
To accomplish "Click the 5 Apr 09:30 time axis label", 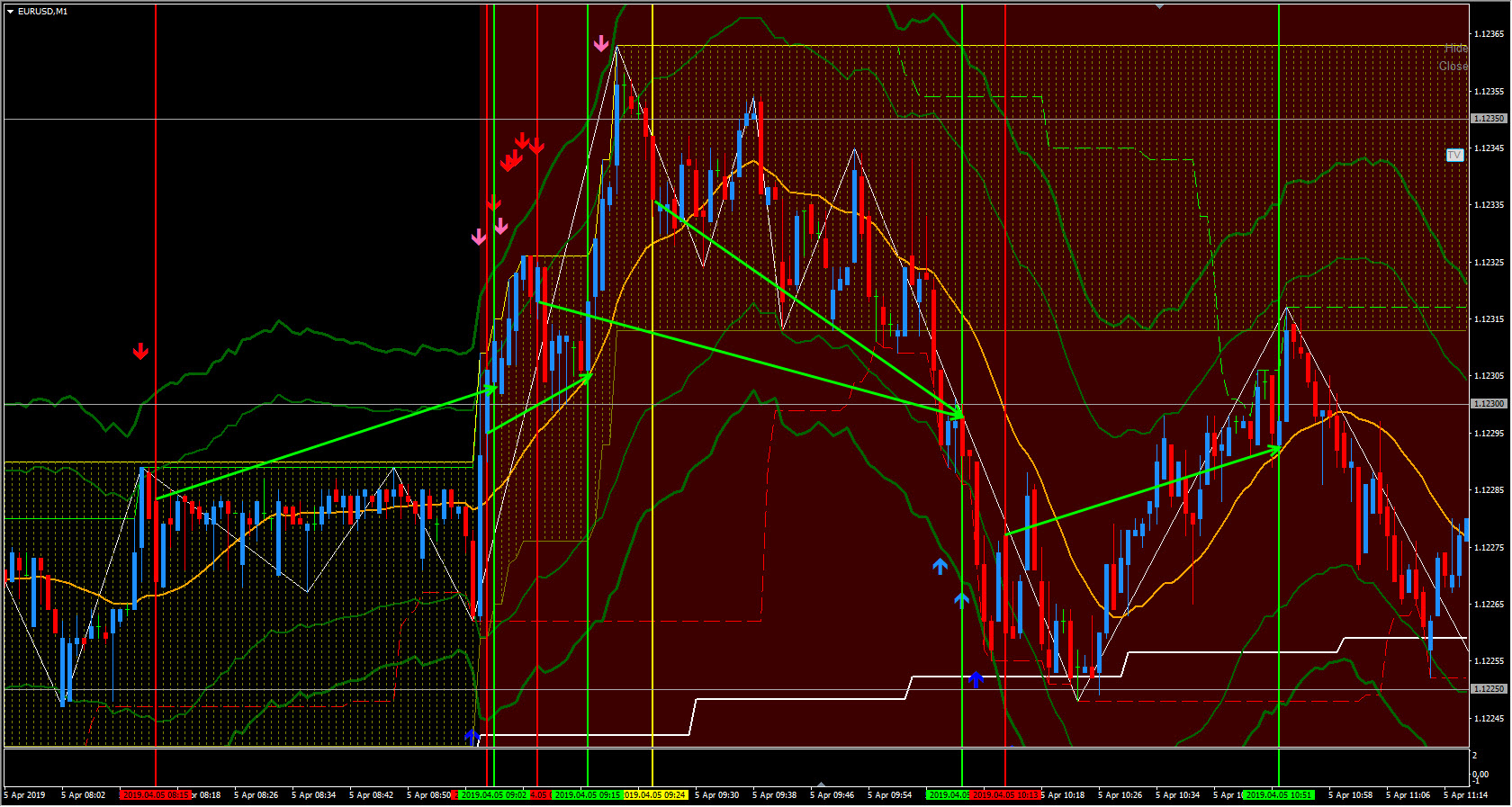I will tap(716, 795).
